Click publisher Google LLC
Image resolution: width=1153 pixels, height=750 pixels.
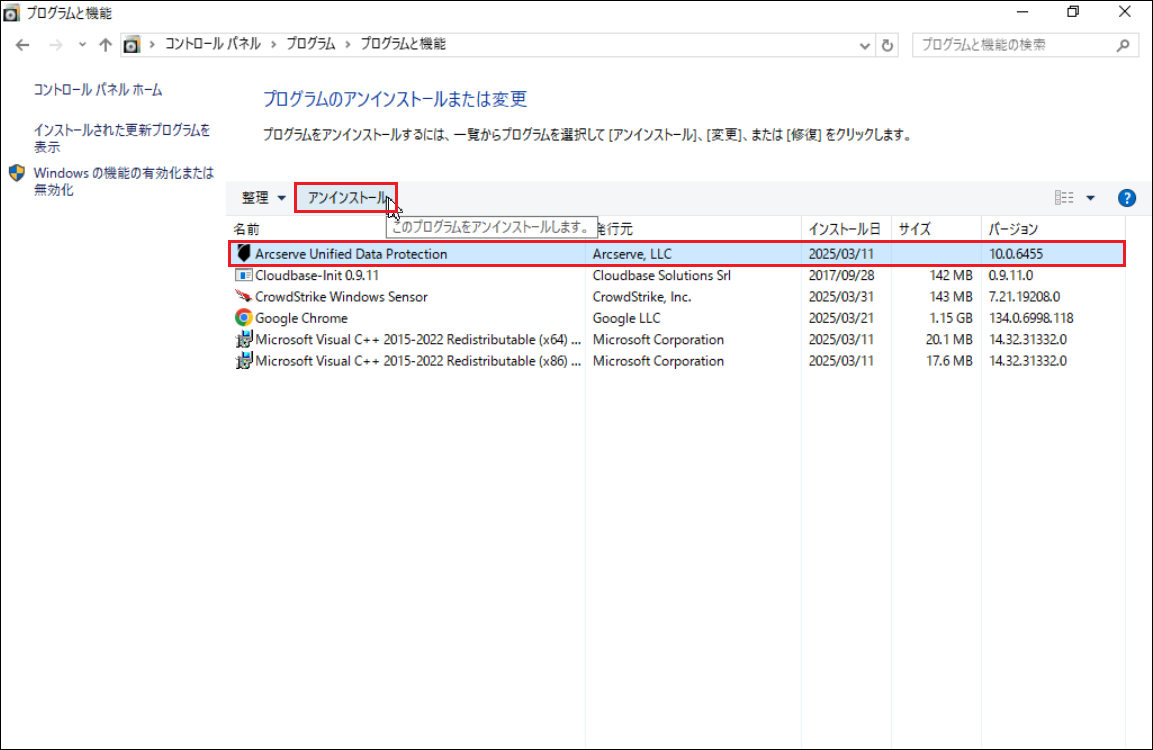click(626, 318)
